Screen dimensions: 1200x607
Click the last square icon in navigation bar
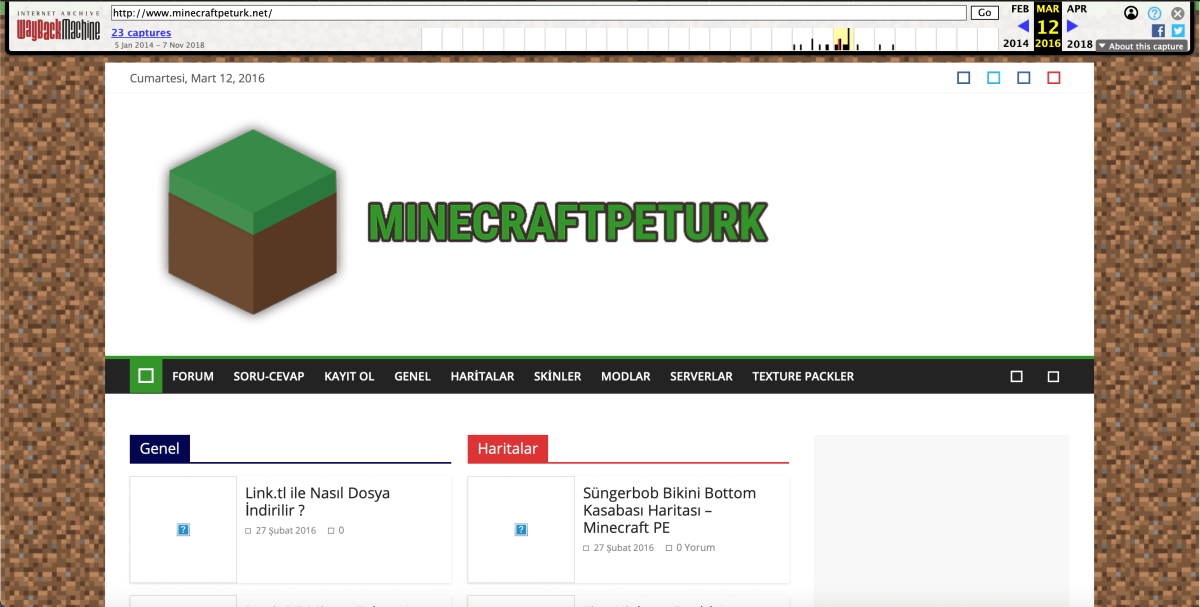coord(1053,377)
